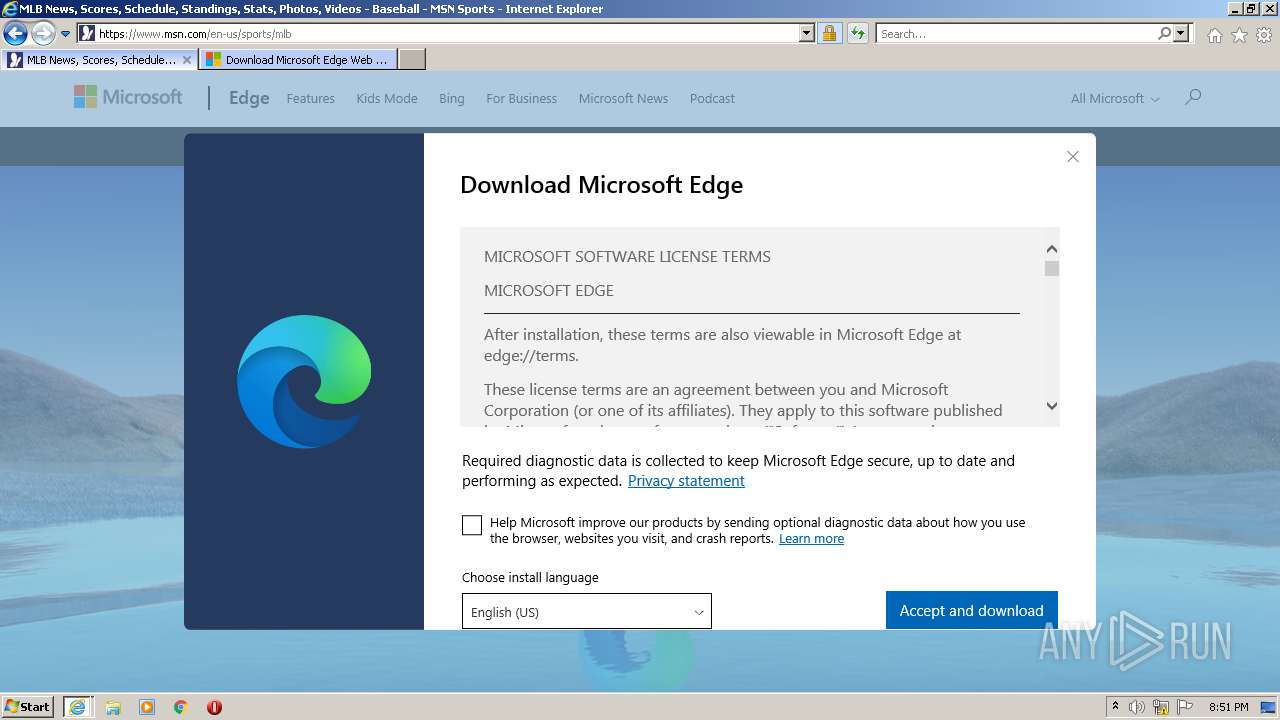The width and height of the screenshot is (1280, 720).
Task: Open the Features menu item
Action: [x=310, y=98]
